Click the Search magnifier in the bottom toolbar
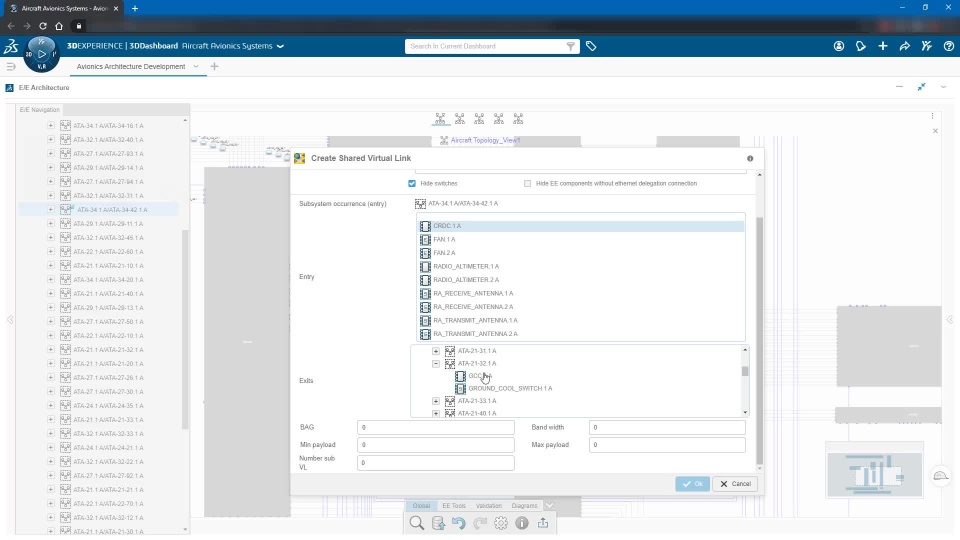960x540 pixels. [417, 523]
